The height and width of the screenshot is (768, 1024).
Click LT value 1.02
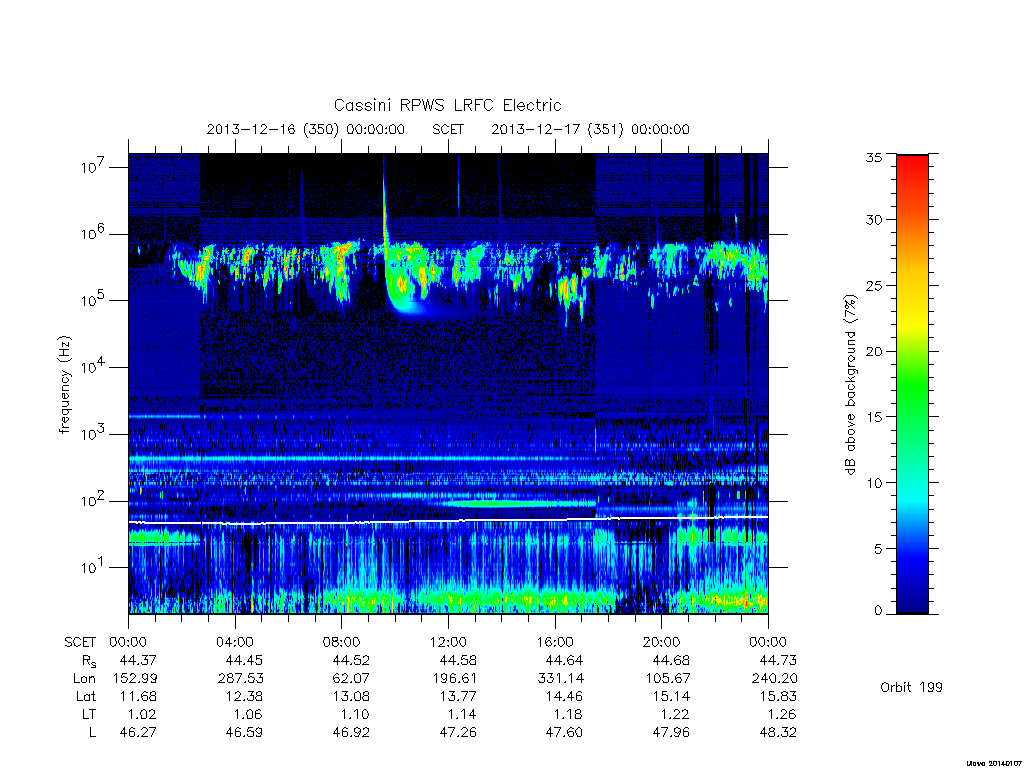142,714
